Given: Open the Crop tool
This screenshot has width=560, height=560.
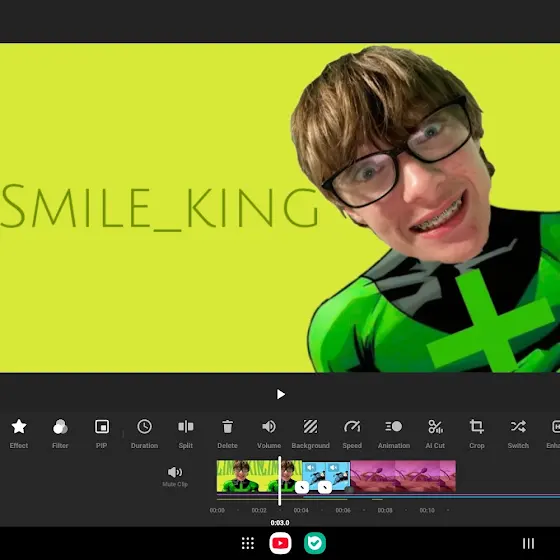Looking at the screenshot, I should click(477, 433).
